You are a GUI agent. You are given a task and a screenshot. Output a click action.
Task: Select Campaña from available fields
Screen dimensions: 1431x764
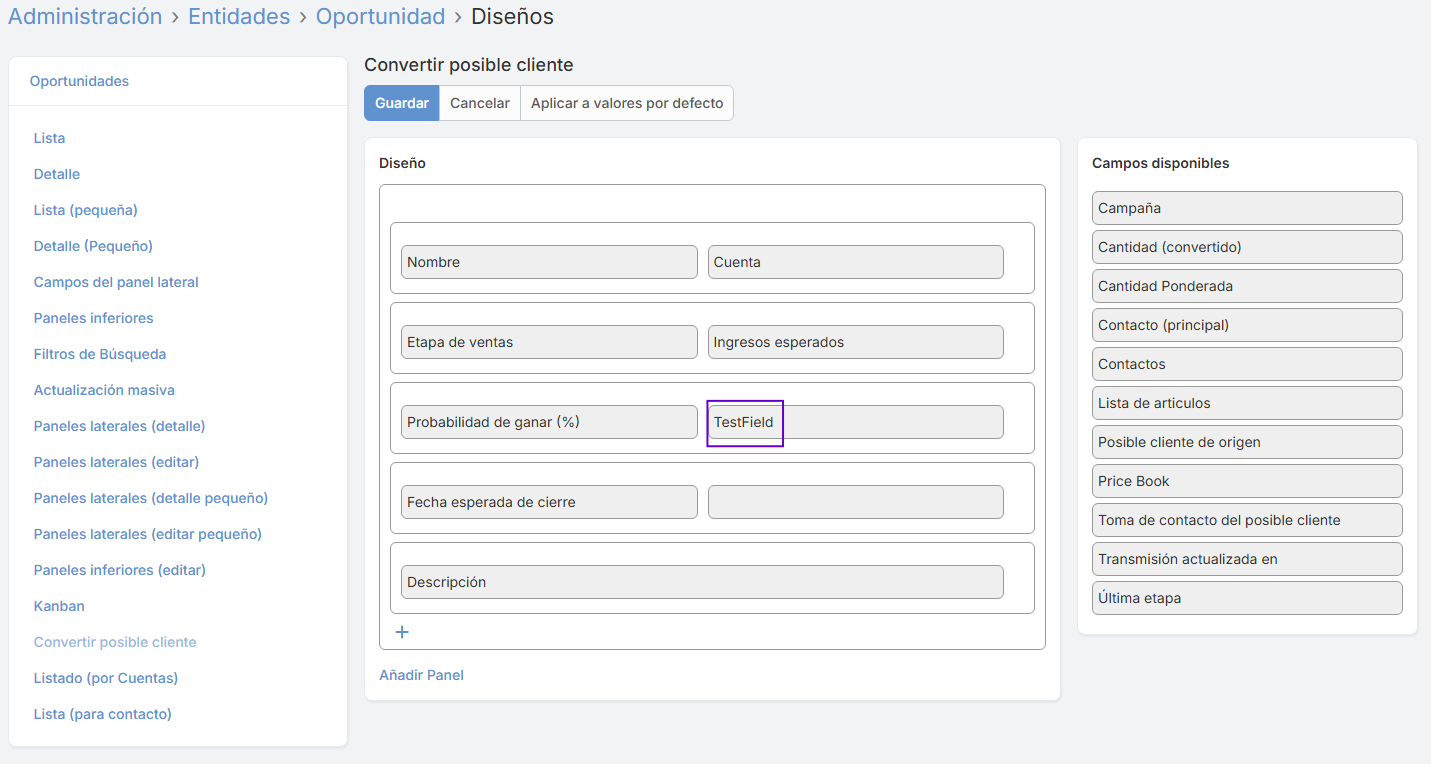point(1246,208)
